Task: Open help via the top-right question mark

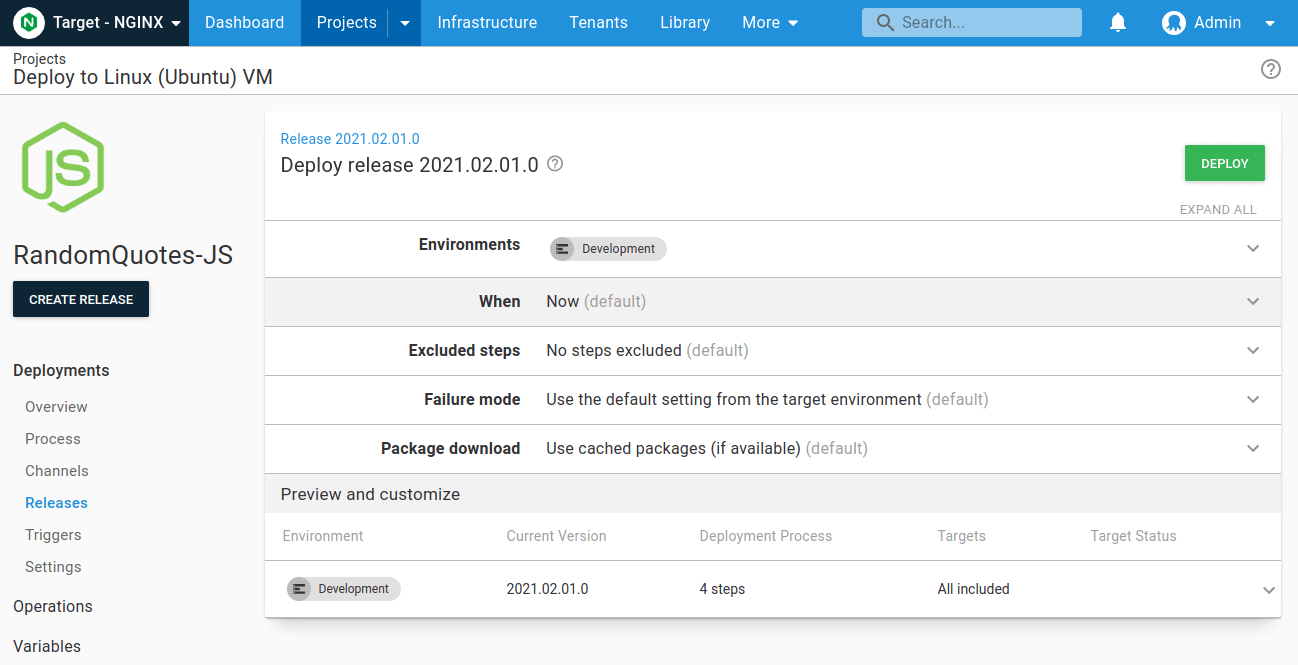Action: [x=1270, y=69]
